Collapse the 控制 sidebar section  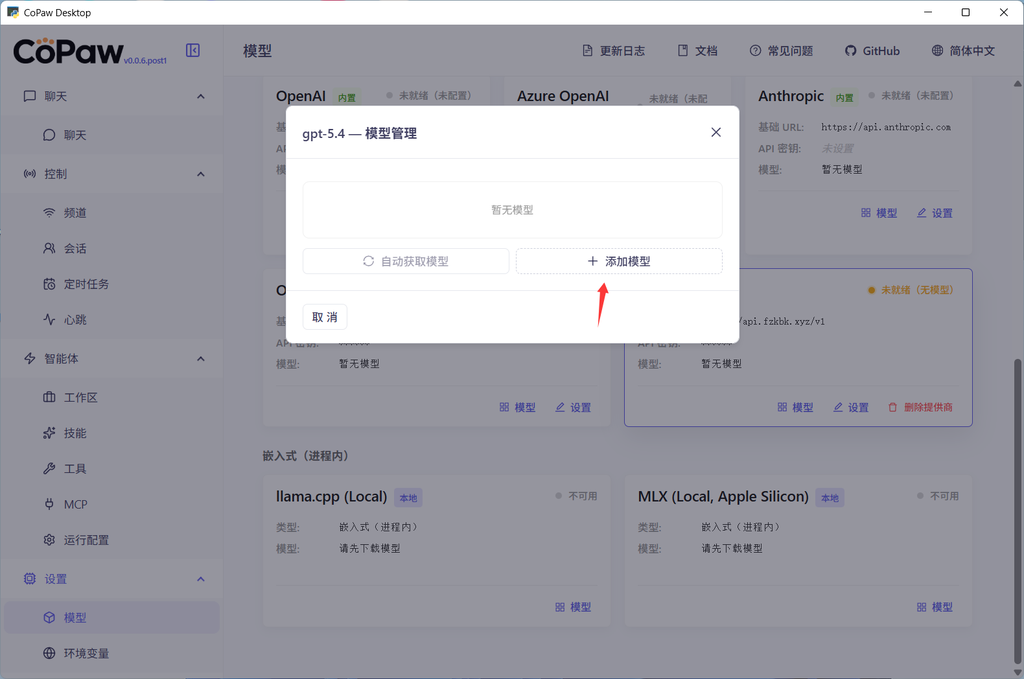[200, 174]
